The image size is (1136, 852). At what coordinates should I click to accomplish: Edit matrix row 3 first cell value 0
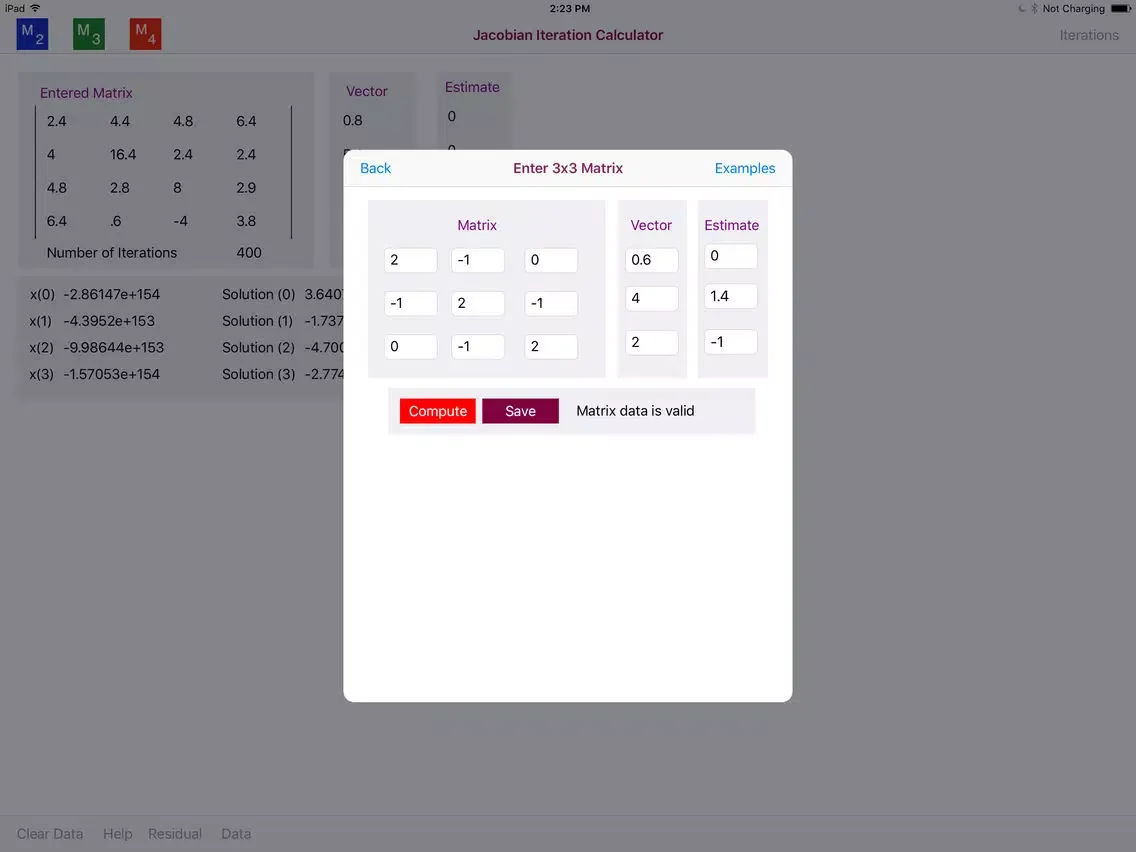pyautogui.click(x=411, y=346)
